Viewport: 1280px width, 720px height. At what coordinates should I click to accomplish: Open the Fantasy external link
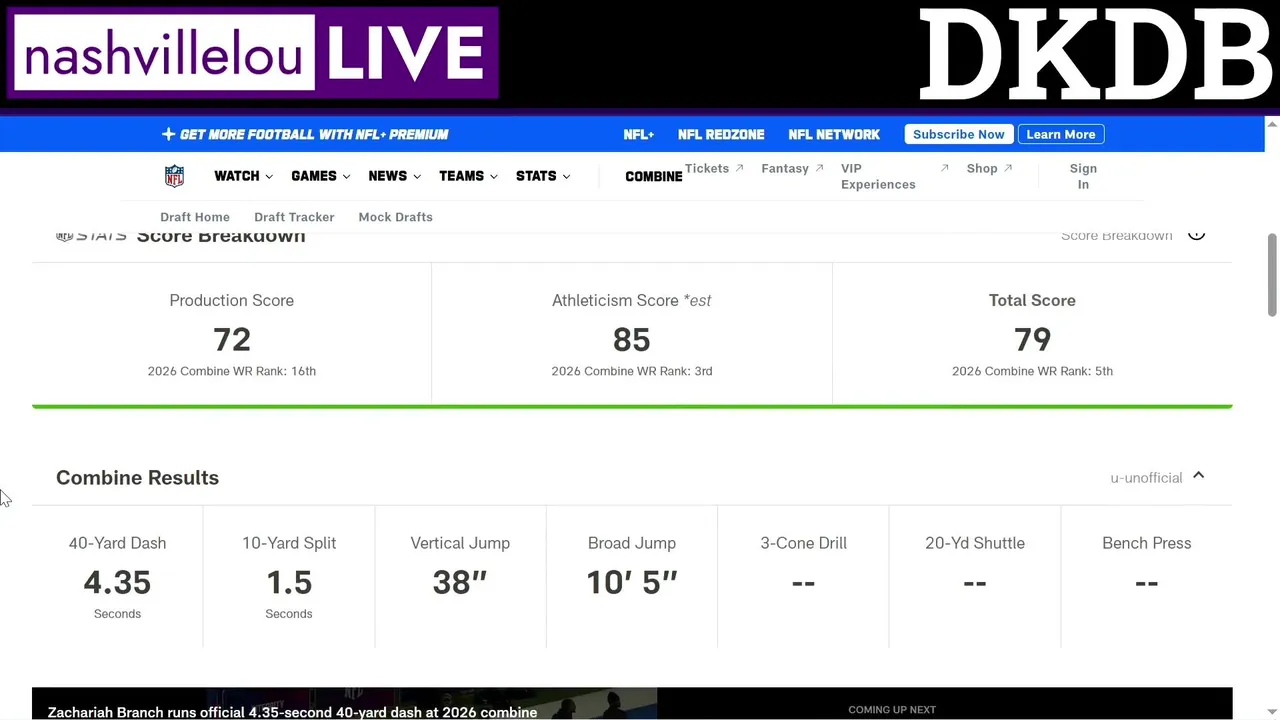point(792,168)
